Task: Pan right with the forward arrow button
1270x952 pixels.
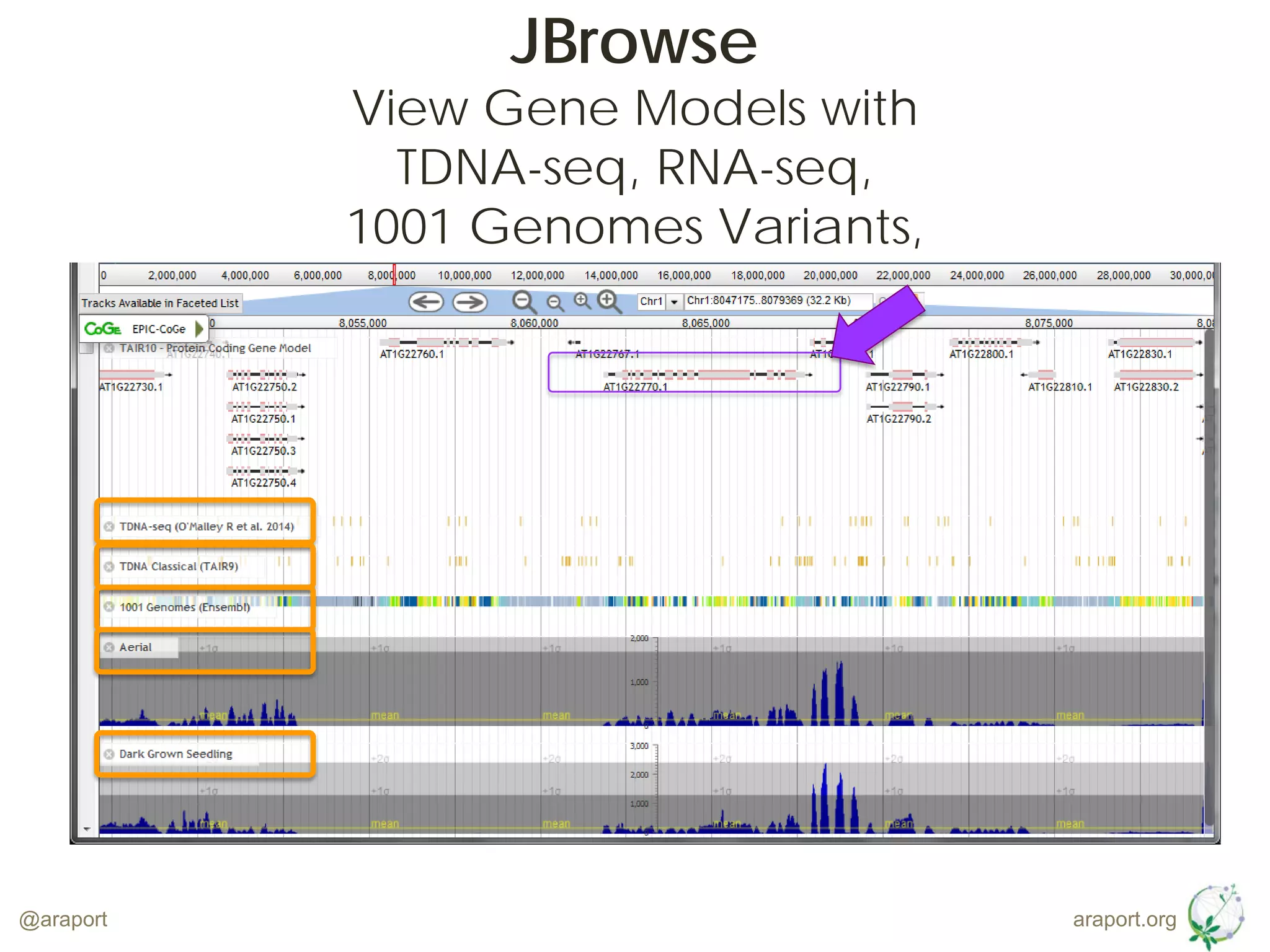Action: coord(470,302)
